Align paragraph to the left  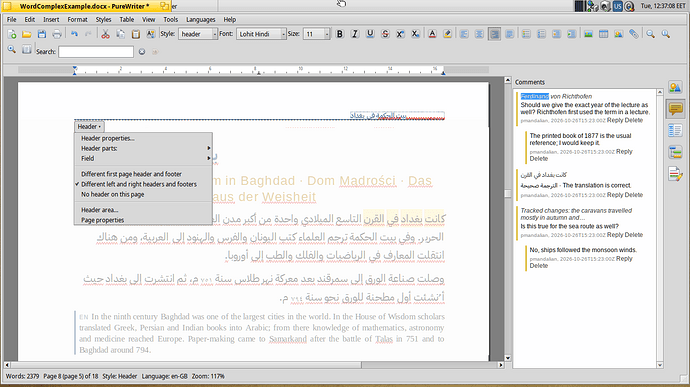(x=464, y=34)
